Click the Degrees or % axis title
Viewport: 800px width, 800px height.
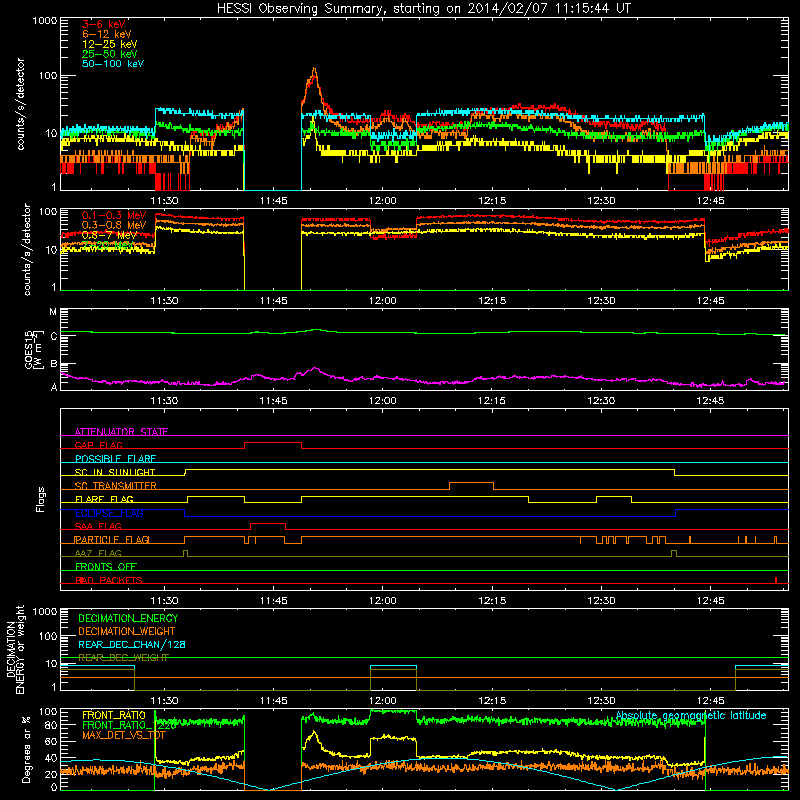pyautogui.click(x=26, y=749)
